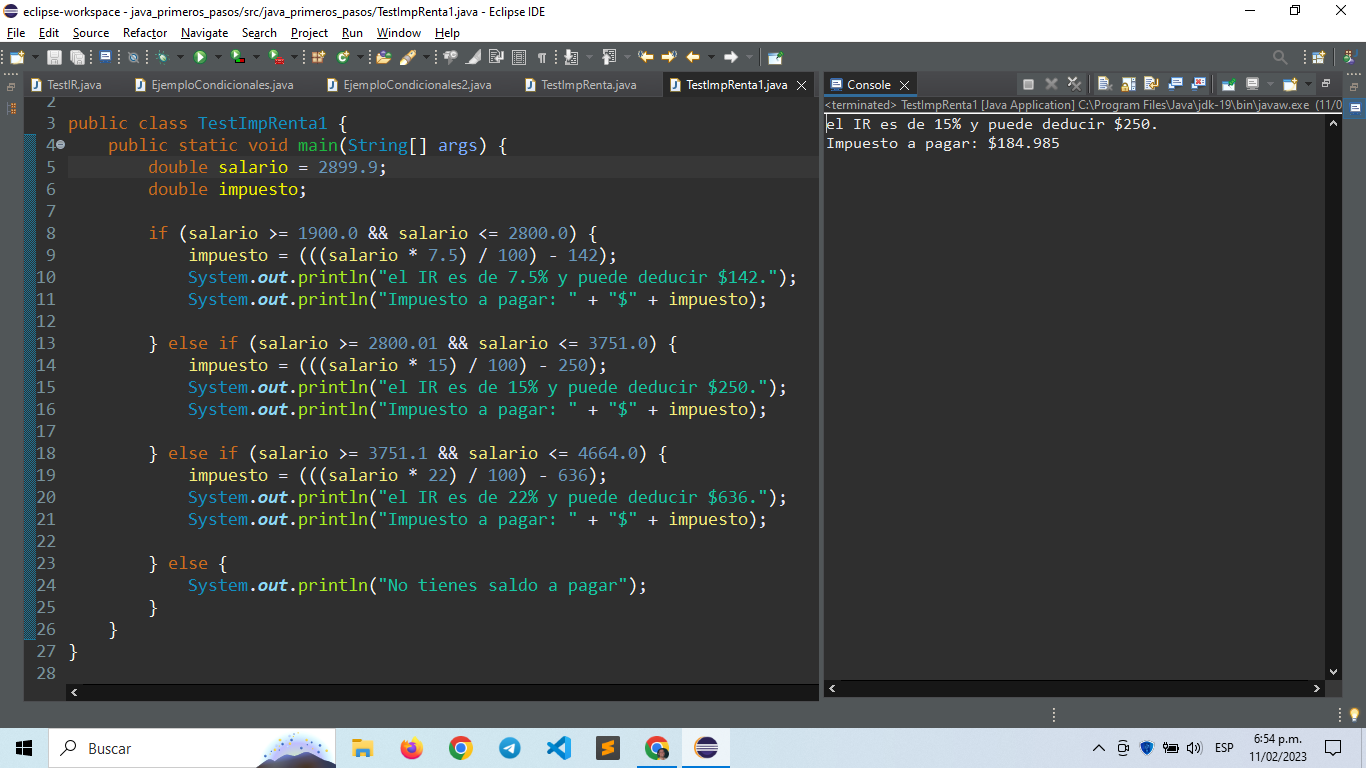Expand the Coverage dropdown arrow

click(x=256, y=57)
